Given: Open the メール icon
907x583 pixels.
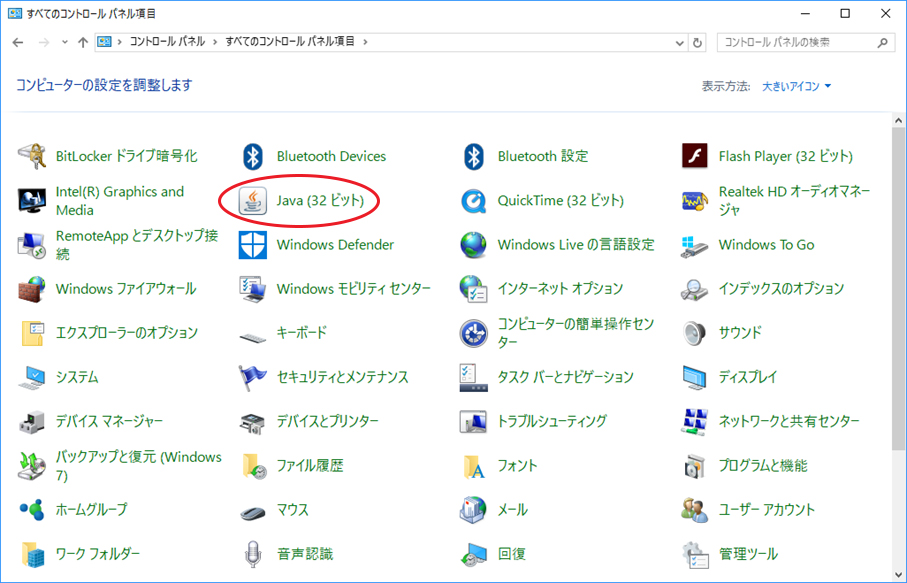Looking at the screenshot, I should click(474, 510).
